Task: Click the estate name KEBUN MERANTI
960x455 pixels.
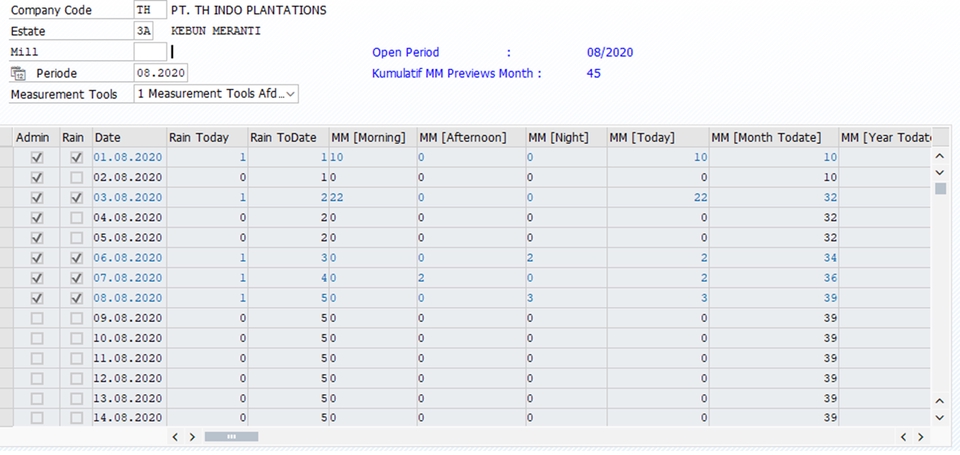Action: 216,31
